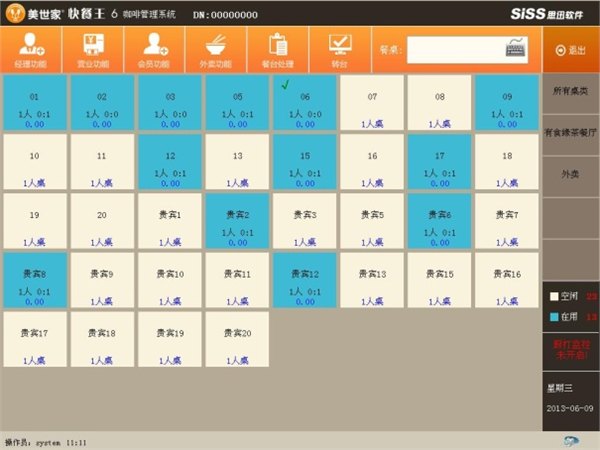Image resolution: width=600 pixels, height=450 pixels.
Task: Open idle table 11
Action: [x=102, y=162]
